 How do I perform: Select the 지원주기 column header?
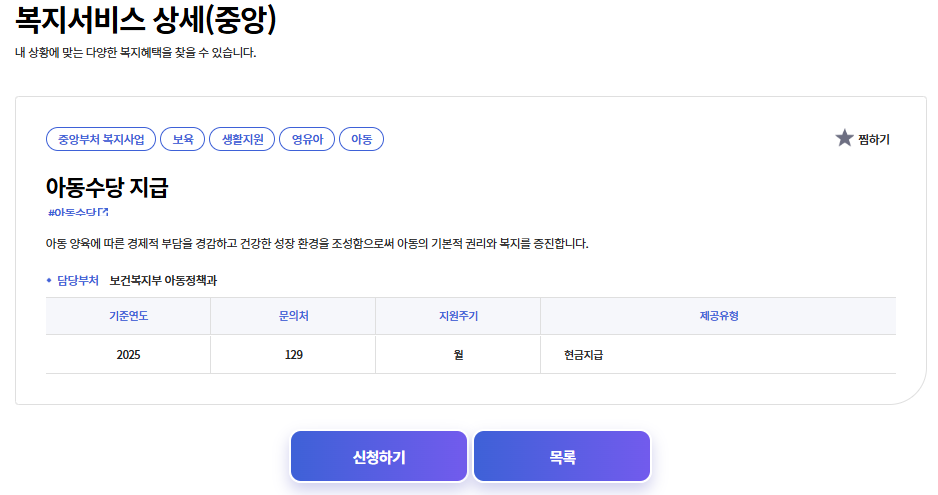[x=458, y=316]
